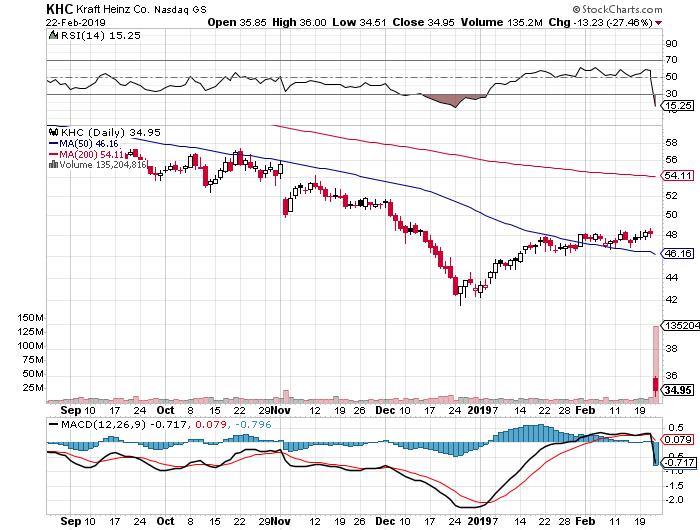700x530 pixels.
Task: Click the Sep label on MACD date axis
Action: 71,521
